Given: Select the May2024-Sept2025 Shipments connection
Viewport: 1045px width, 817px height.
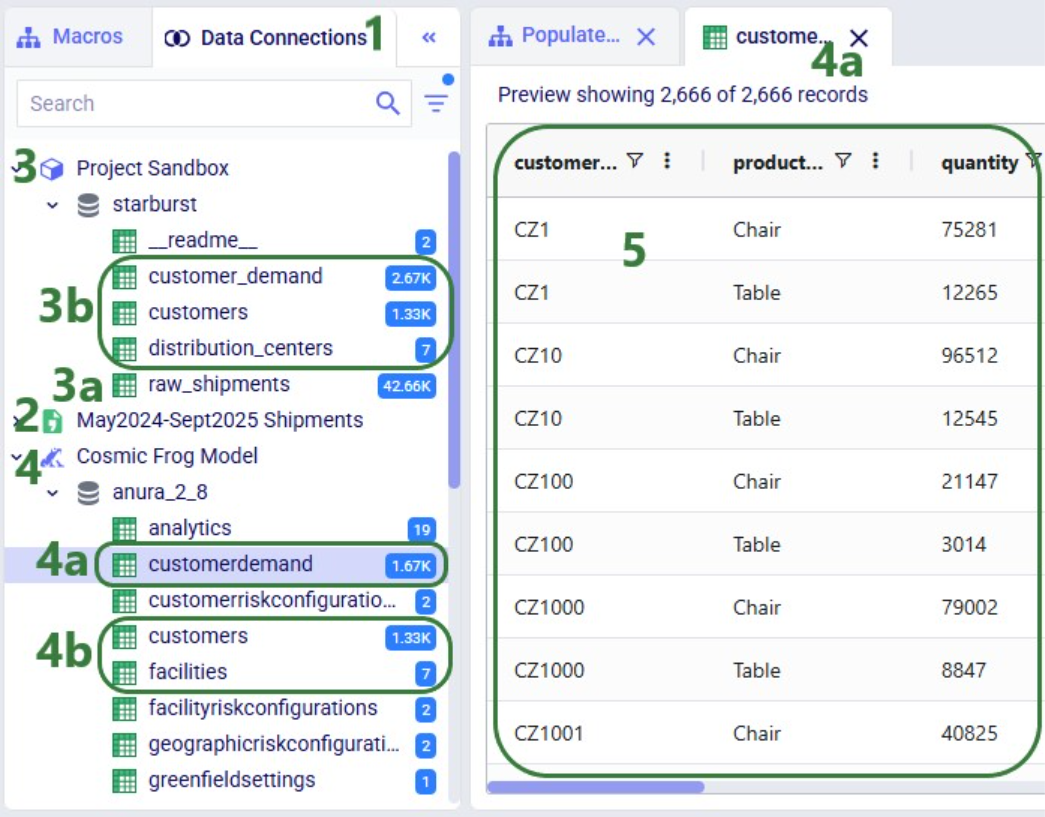Looking at the screenshot, I should [220, 420].
